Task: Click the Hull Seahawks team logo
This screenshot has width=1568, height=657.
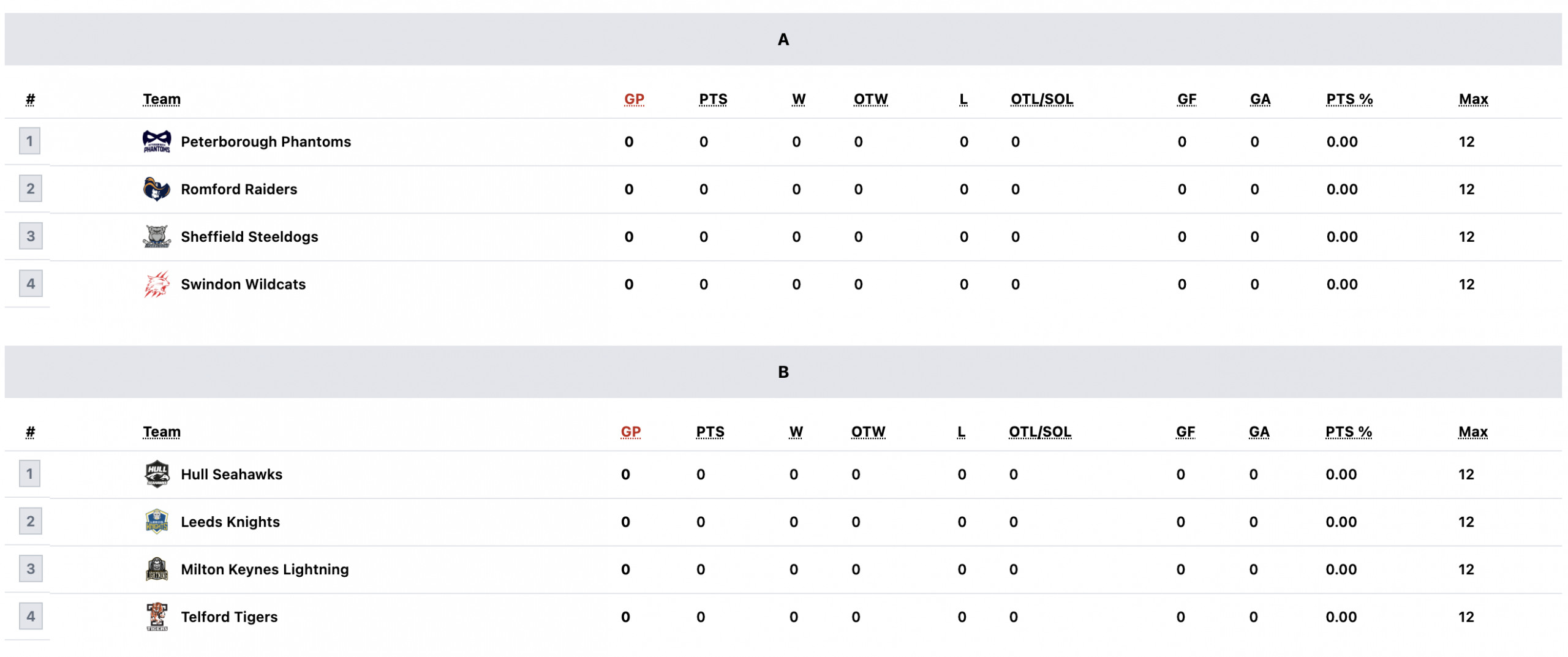Action: click(156, 474)
